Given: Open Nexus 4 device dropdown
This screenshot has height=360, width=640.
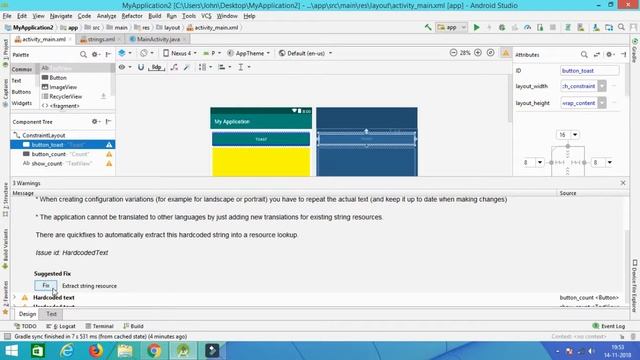Looking at the screenshot, I should [x=180, y=53].
